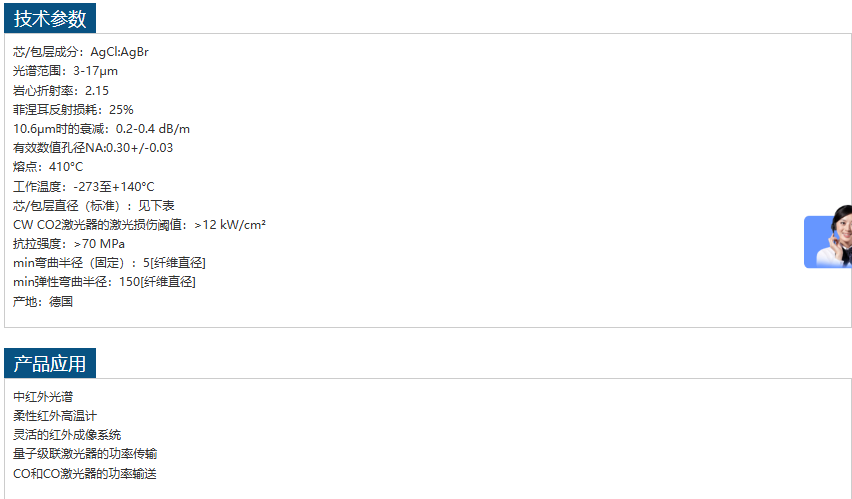Click the 抗拉强度 >70 MPa line
852x499 pixels.
click(x=69, y=243)
